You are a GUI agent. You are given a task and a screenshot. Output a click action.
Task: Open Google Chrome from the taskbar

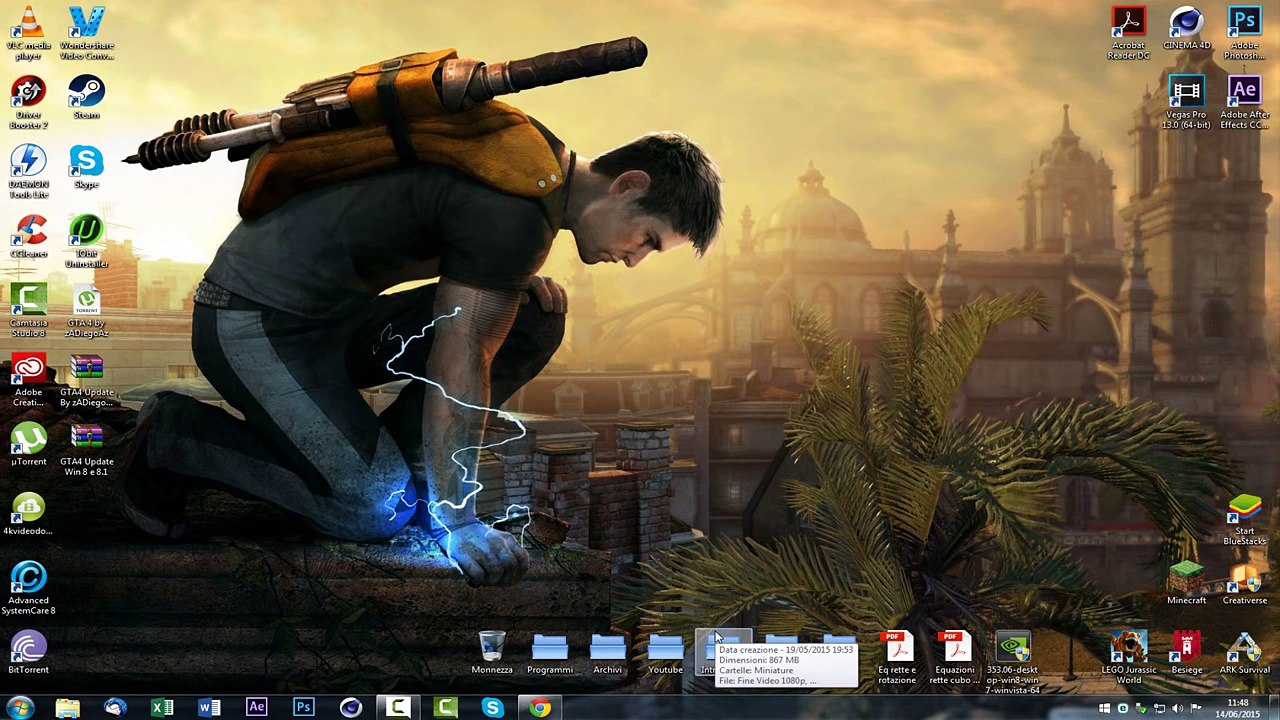tap(540, 708)
